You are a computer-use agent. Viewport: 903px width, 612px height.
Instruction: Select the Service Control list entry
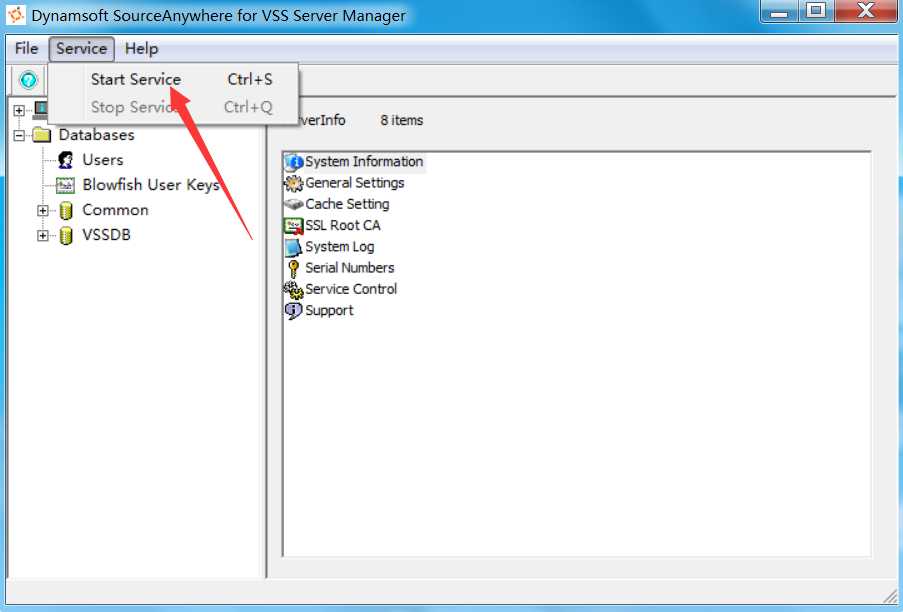coord(351,290)
